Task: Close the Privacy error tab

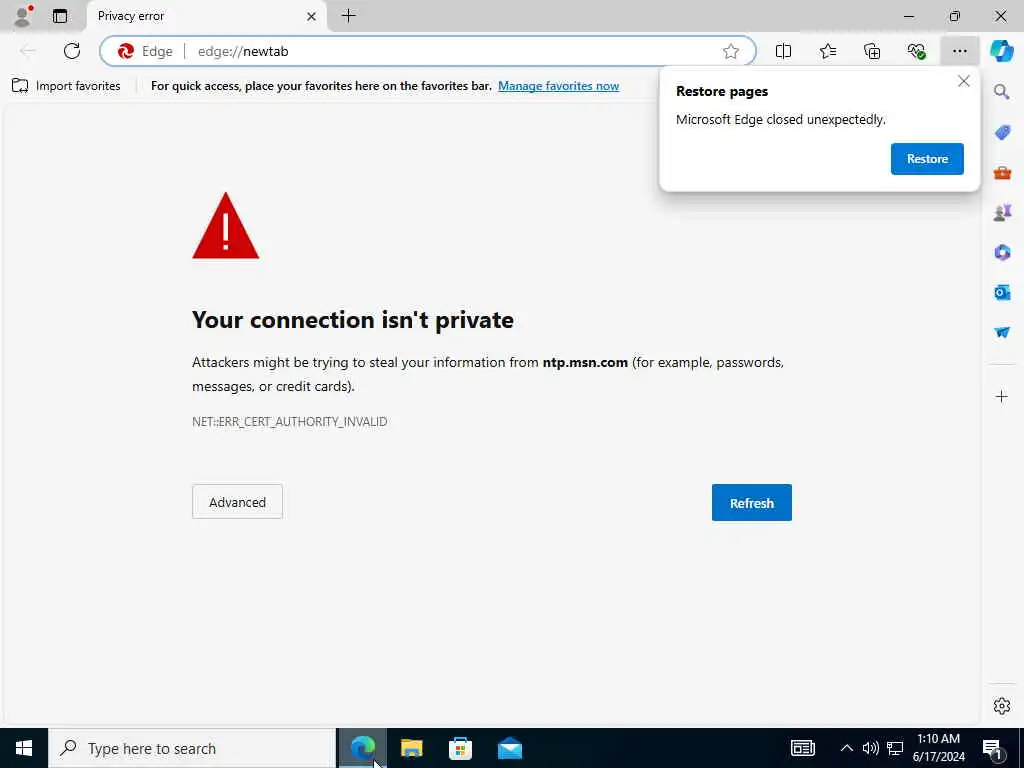Action: tap(312, 16)
